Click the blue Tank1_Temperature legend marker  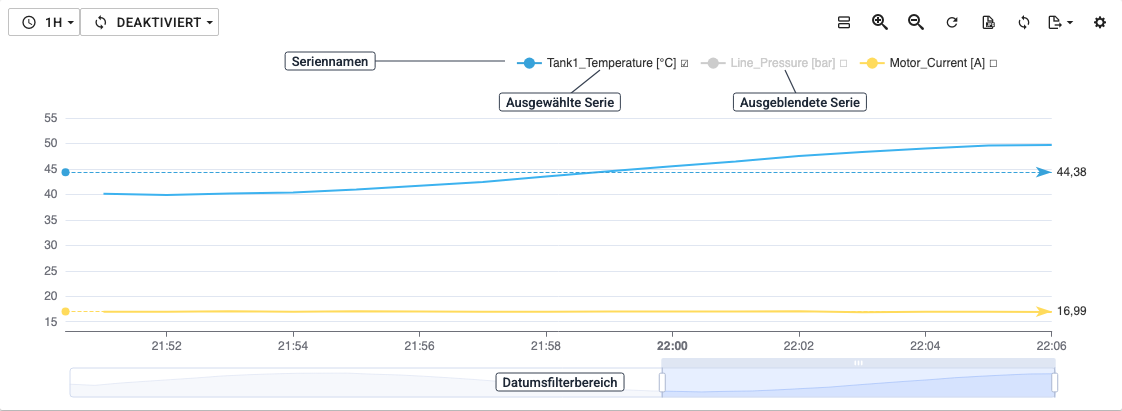coord(529,63)
